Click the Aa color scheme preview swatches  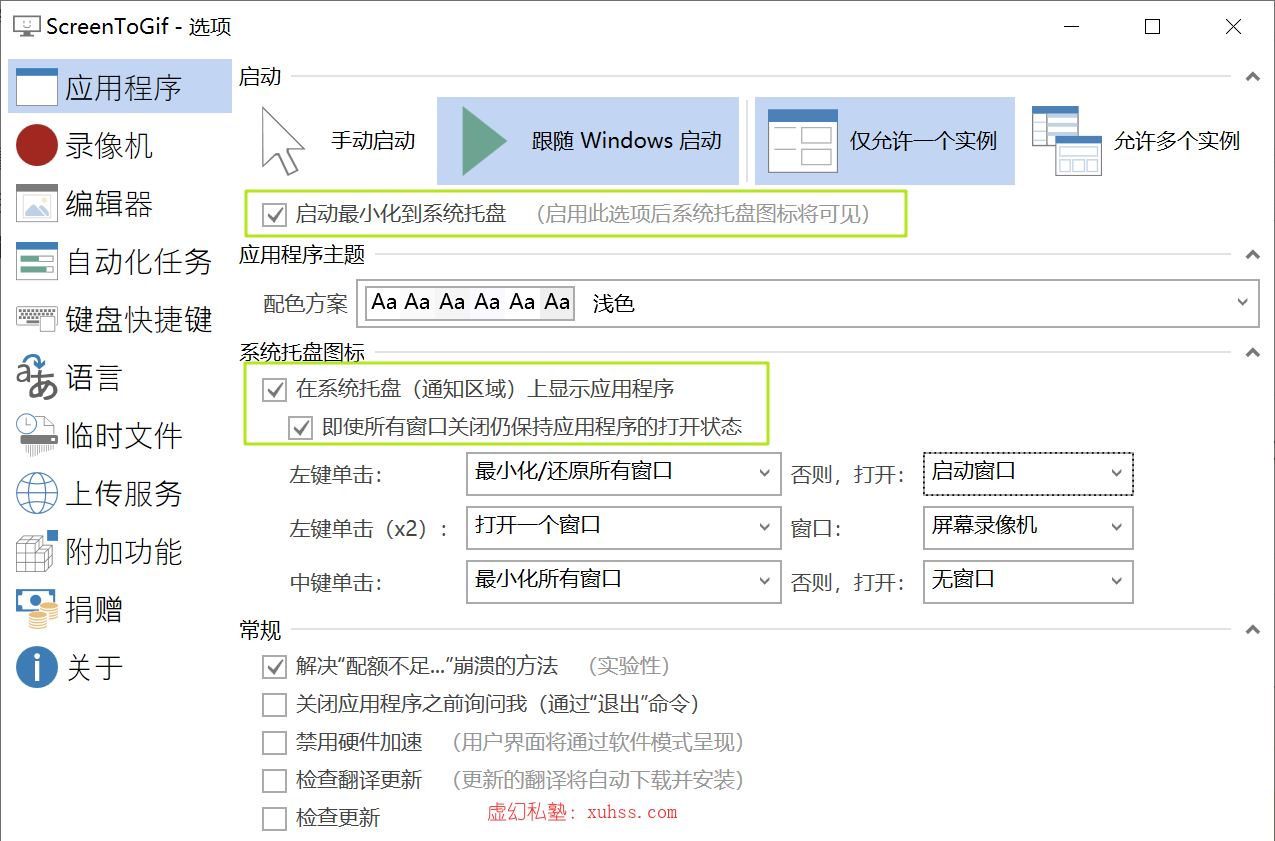coord(470,302)
